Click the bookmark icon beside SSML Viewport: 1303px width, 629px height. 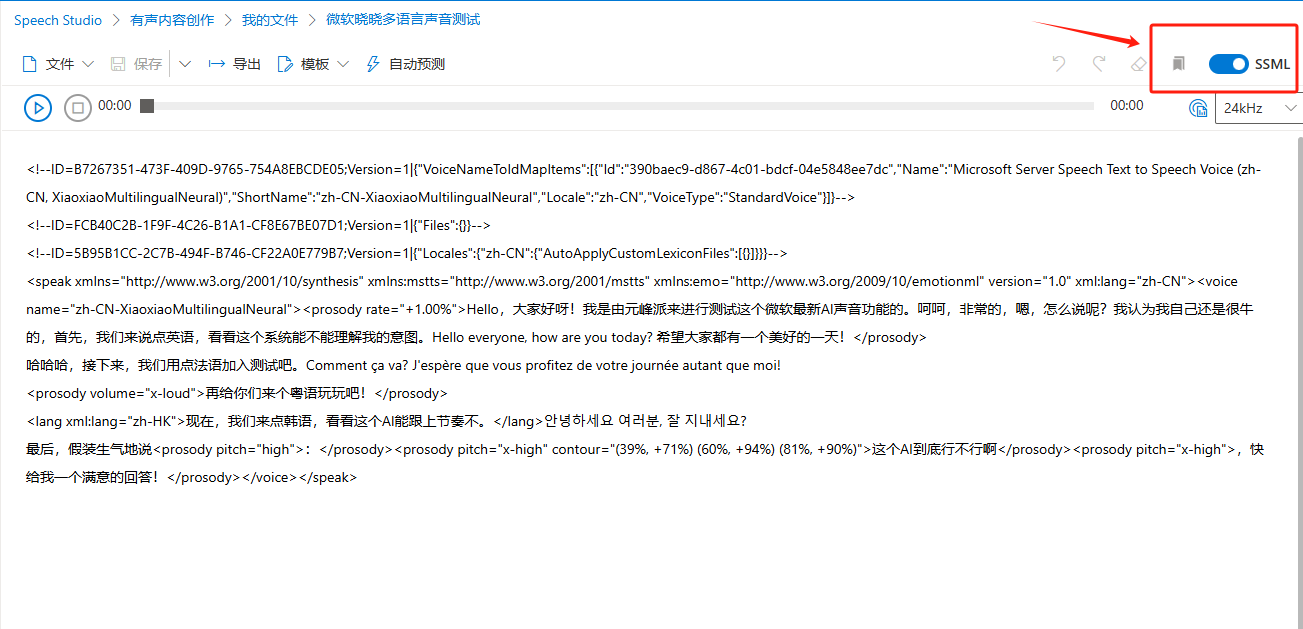[x=1179, y=64]
